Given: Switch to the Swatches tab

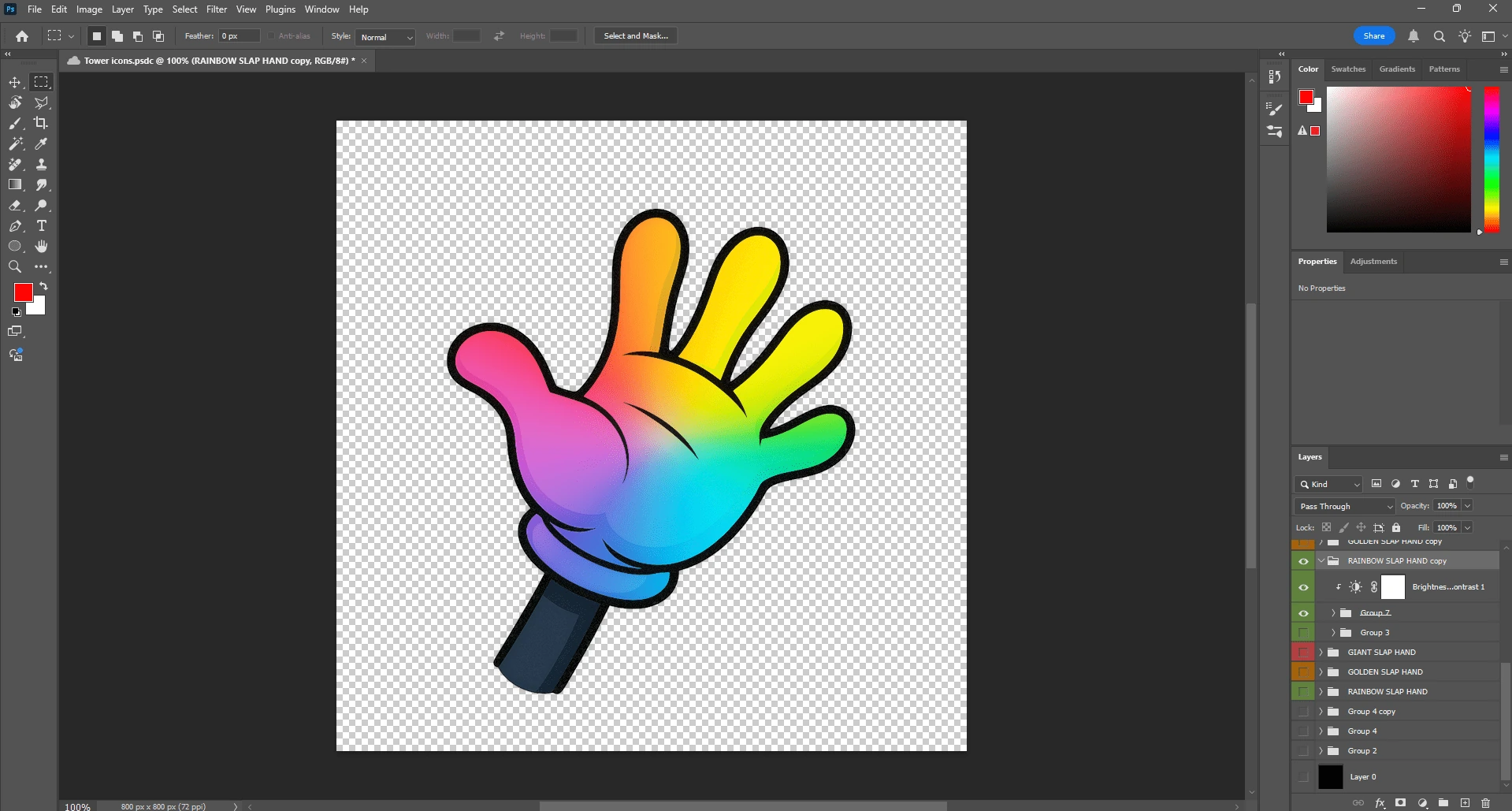Looking at the screenshot, I should [1348, 69].
